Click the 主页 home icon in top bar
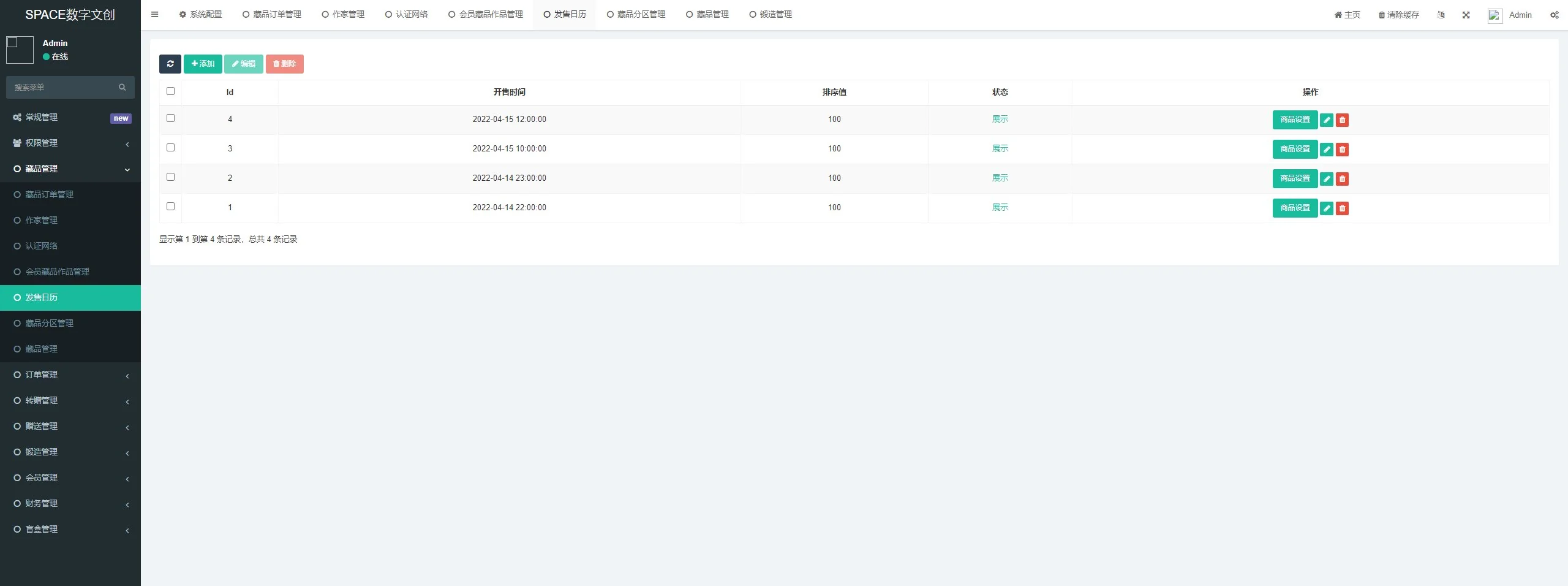 1337,15
